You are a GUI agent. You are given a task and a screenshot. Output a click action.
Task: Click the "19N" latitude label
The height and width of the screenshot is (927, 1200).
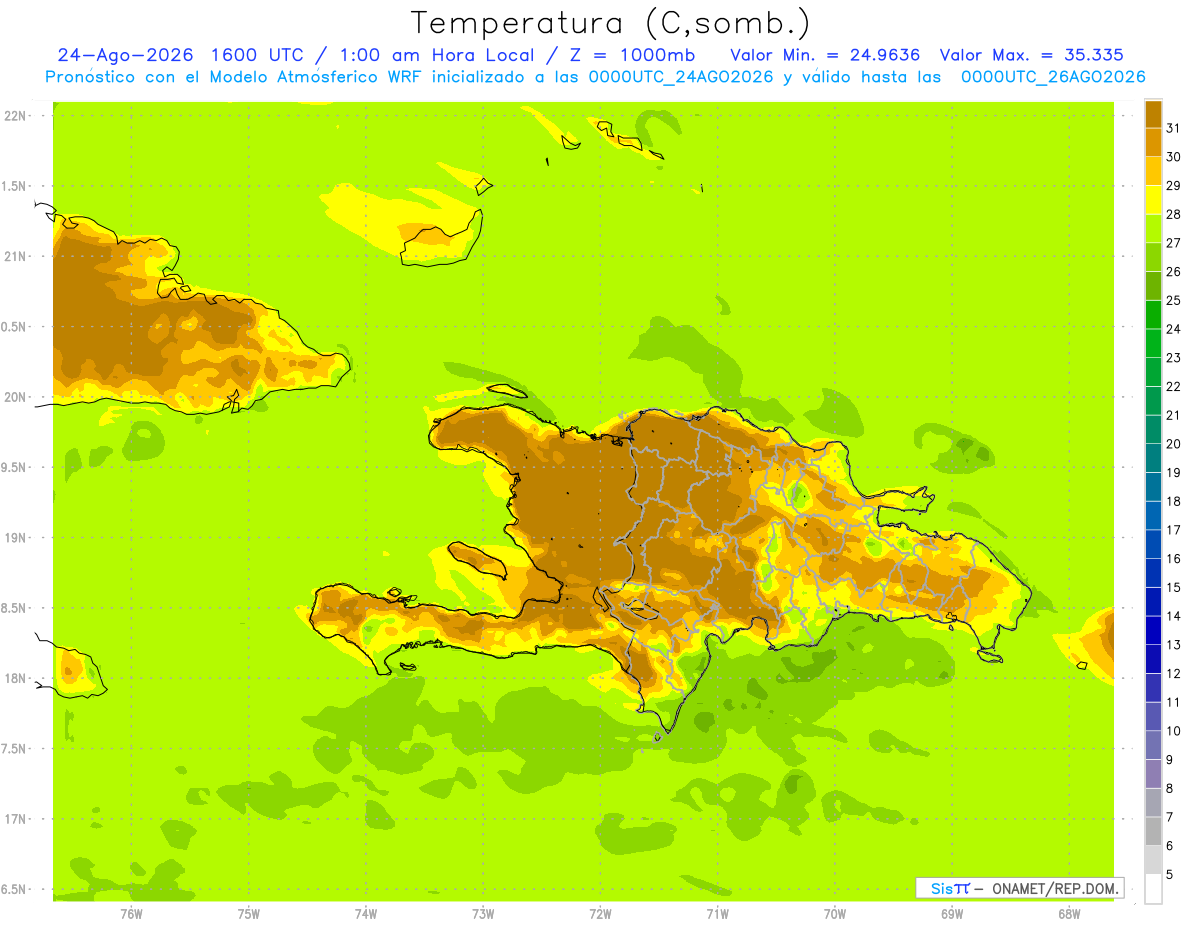pyautogui.click(x=16, y=537)
